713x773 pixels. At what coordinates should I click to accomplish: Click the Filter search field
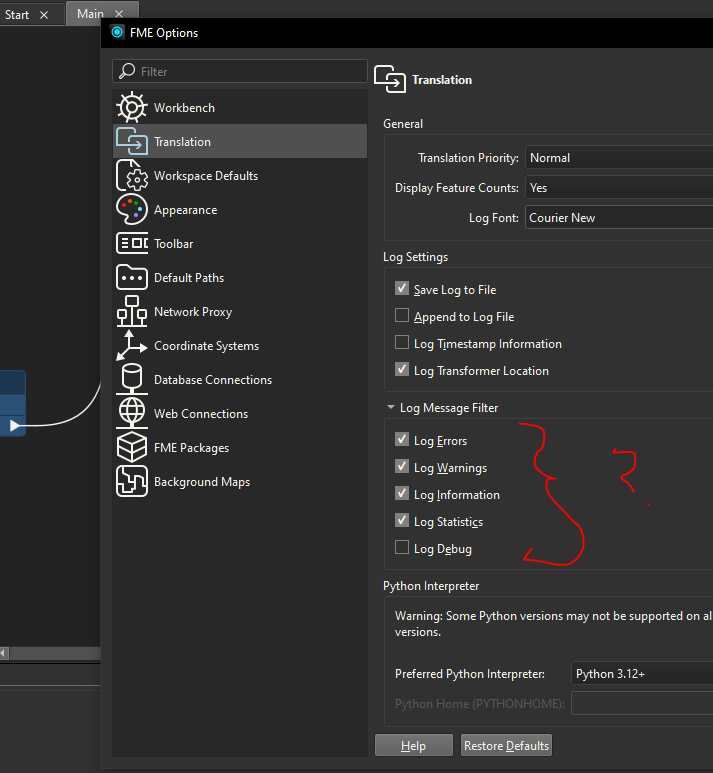pos(240,71)
